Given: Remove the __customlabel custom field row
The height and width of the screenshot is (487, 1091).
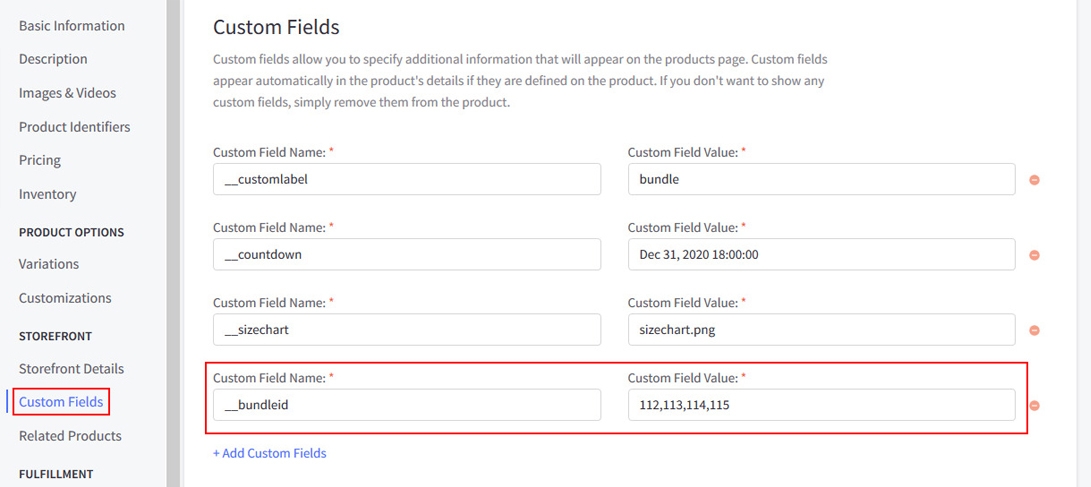Looking at the screenshot, I should 1034,180.
